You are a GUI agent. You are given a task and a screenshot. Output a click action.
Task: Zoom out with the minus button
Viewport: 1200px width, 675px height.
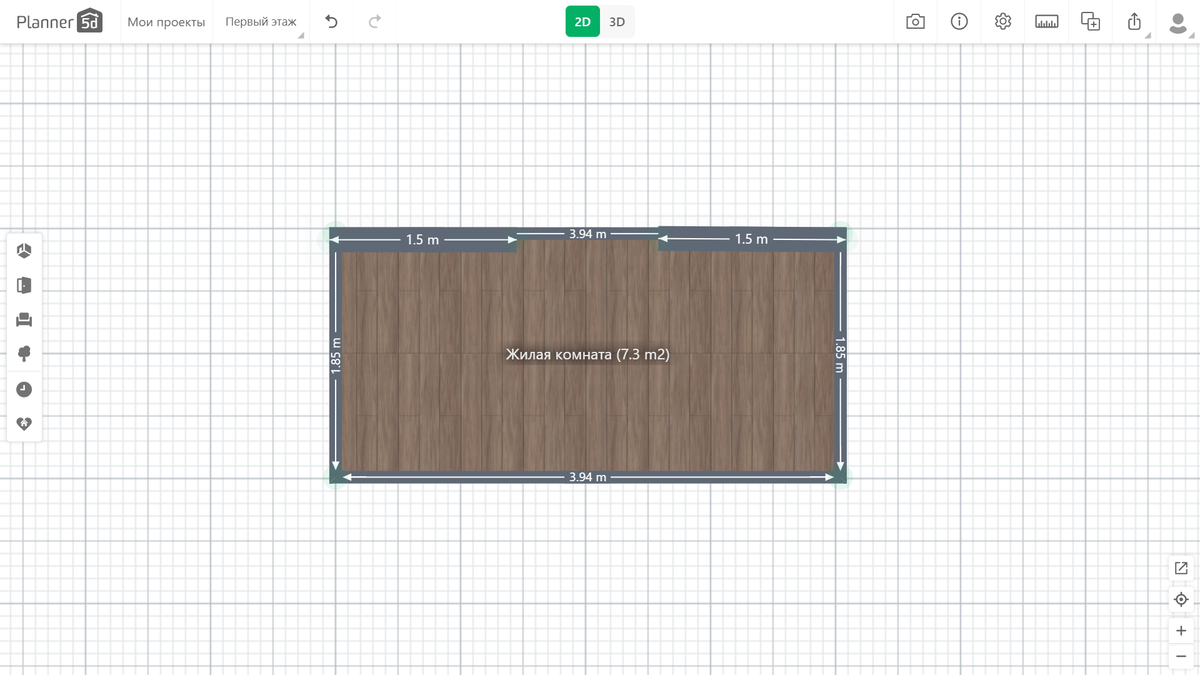point(1181,657)
